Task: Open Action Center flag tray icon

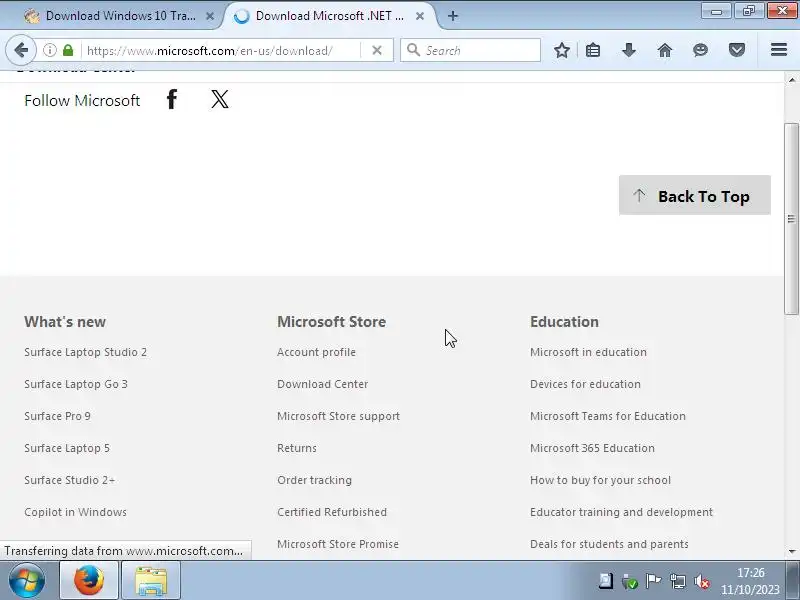Action: pos(653,581)
